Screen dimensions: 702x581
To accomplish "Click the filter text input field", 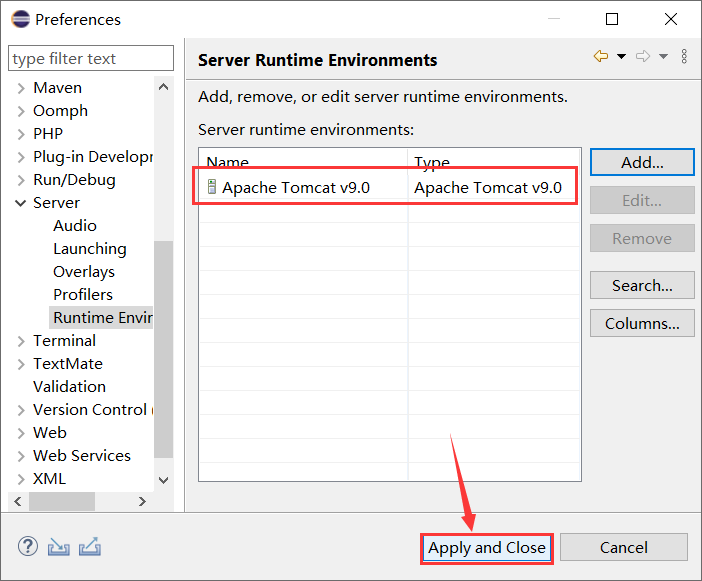I will [91, 59].
